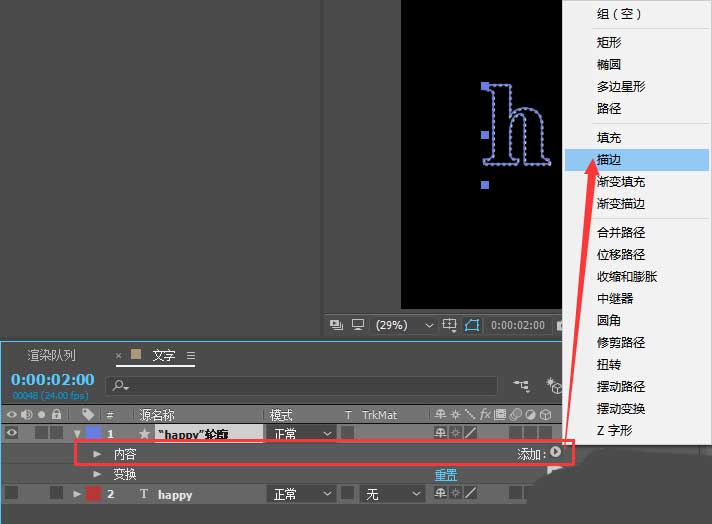
Task: Click the 重置 reset link
Action: point(446,475)
